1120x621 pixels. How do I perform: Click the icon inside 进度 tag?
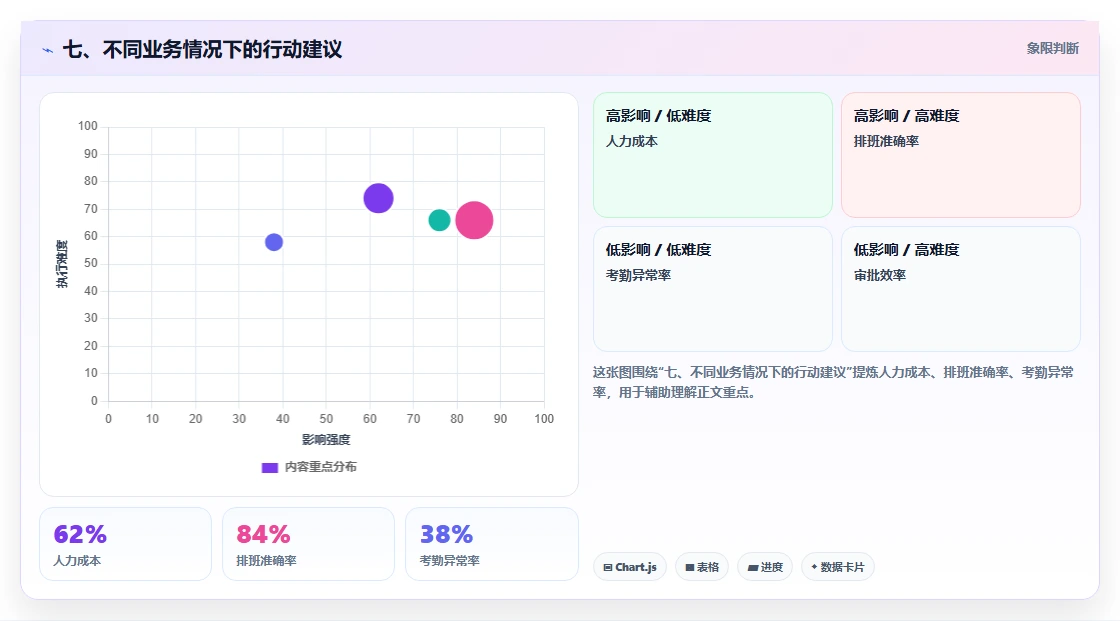(x=753, y=567)
